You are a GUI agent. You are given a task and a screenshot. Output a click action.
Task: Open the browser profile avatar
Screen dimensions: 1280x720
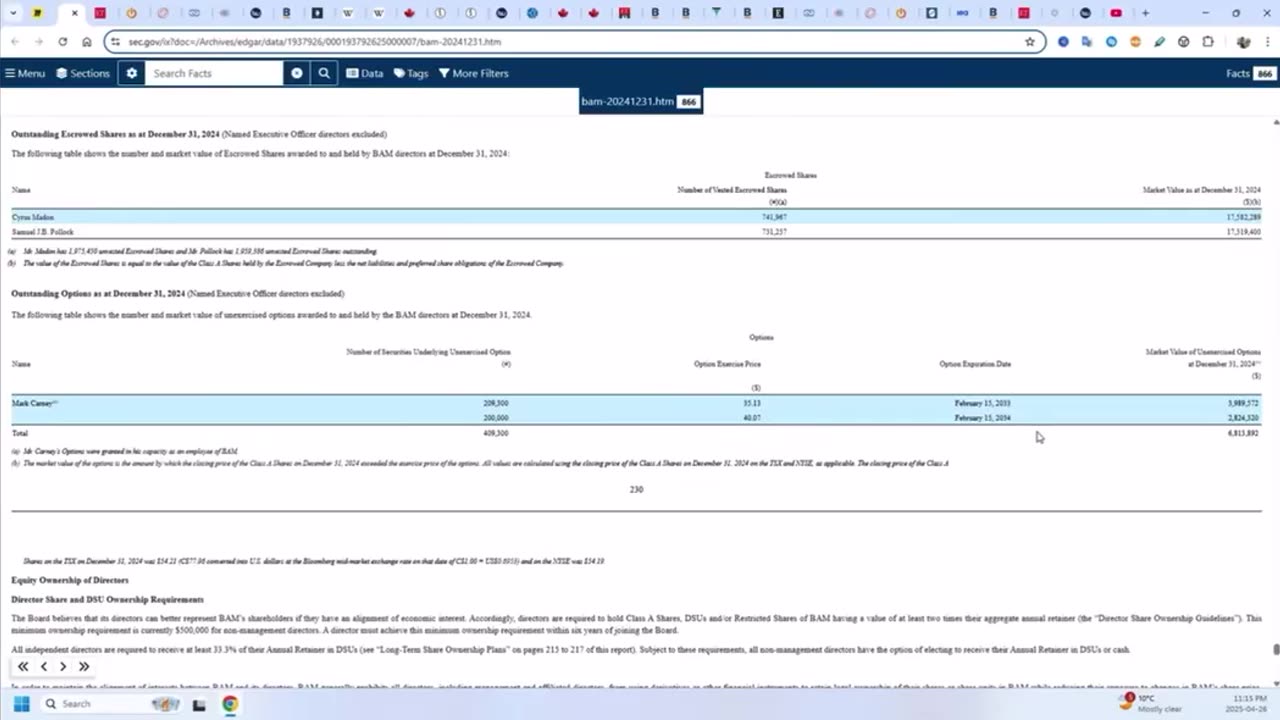pos(1243,42)
